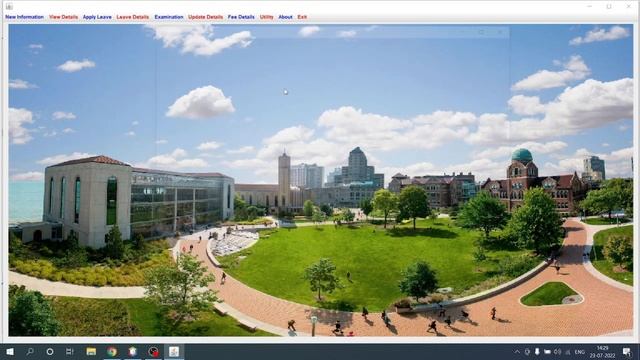
Task: Open the Utility menu
Action: click(x=267, y=17)
